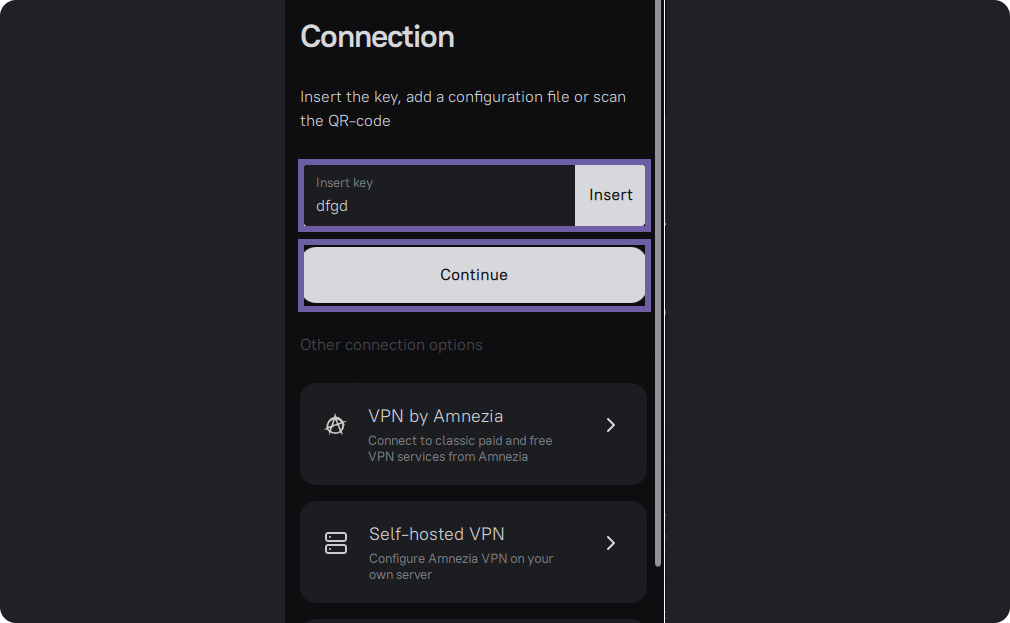Click the 'Insert key' field label

coord(344,183)
